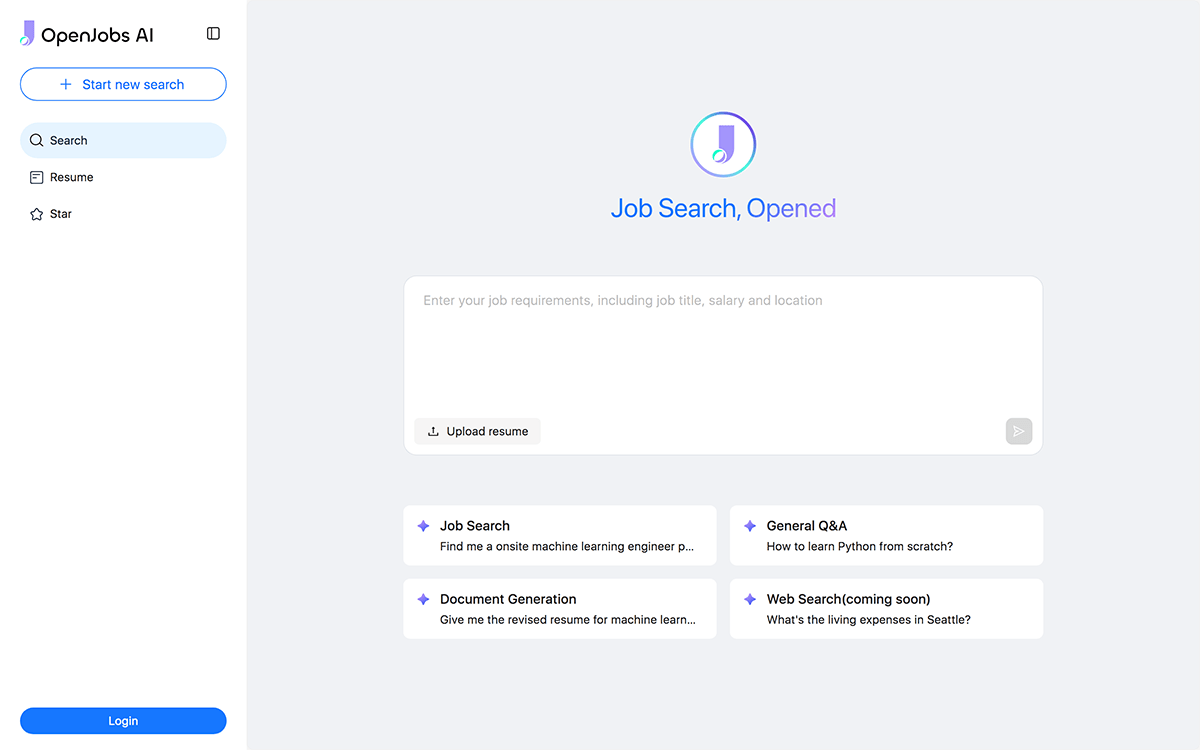Click the send message arrow icon
Screen dimensions: 1200x750
tap(1018, 431)
